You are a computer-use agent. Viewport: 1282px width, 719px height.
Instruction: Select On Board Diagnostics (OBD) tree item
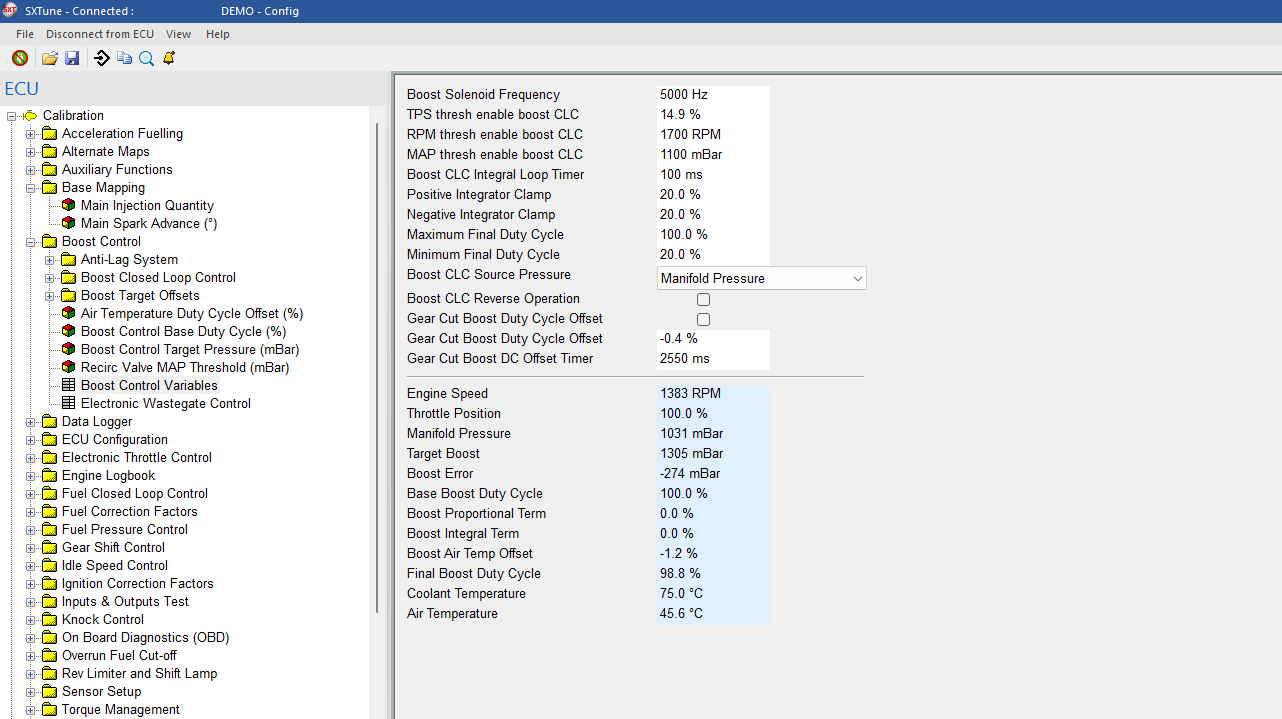click(x=146, y=637)
